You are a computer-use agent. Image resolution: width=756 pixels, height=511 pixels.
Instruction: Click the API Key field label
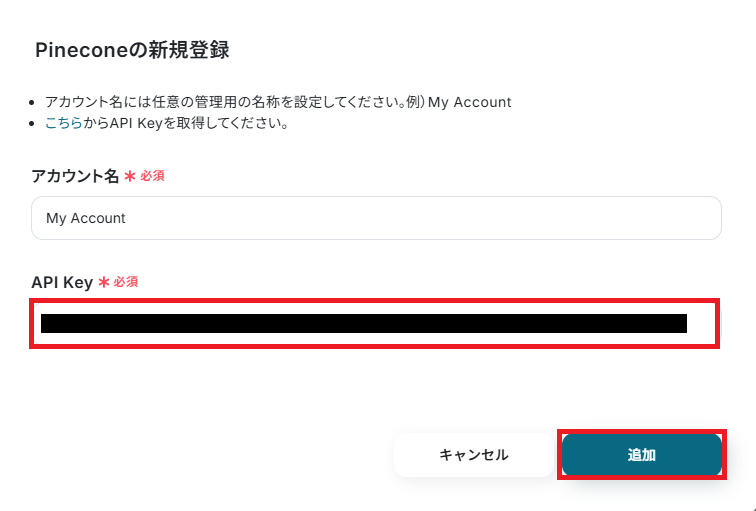62,282
